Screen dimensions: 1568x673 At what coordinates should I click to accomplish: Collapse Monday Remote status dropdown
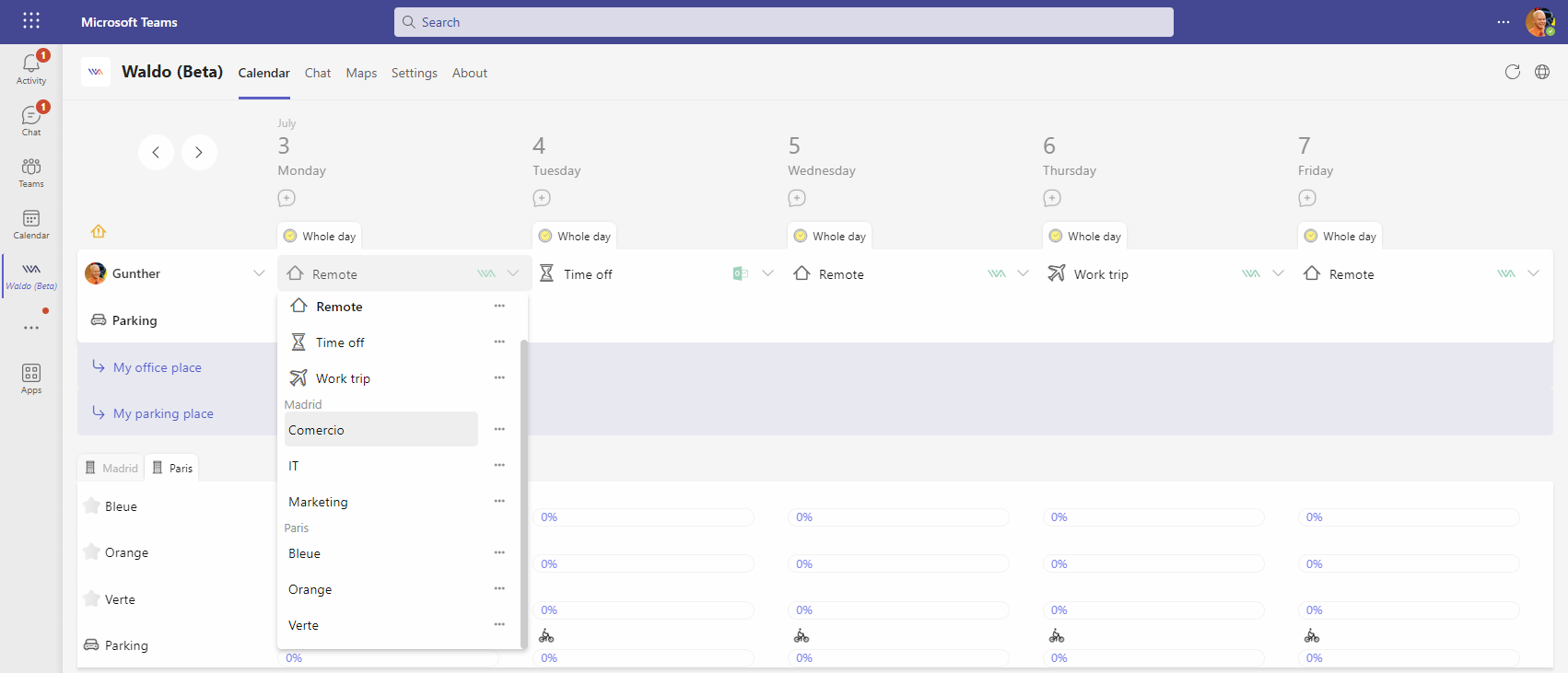click(513, 273)
